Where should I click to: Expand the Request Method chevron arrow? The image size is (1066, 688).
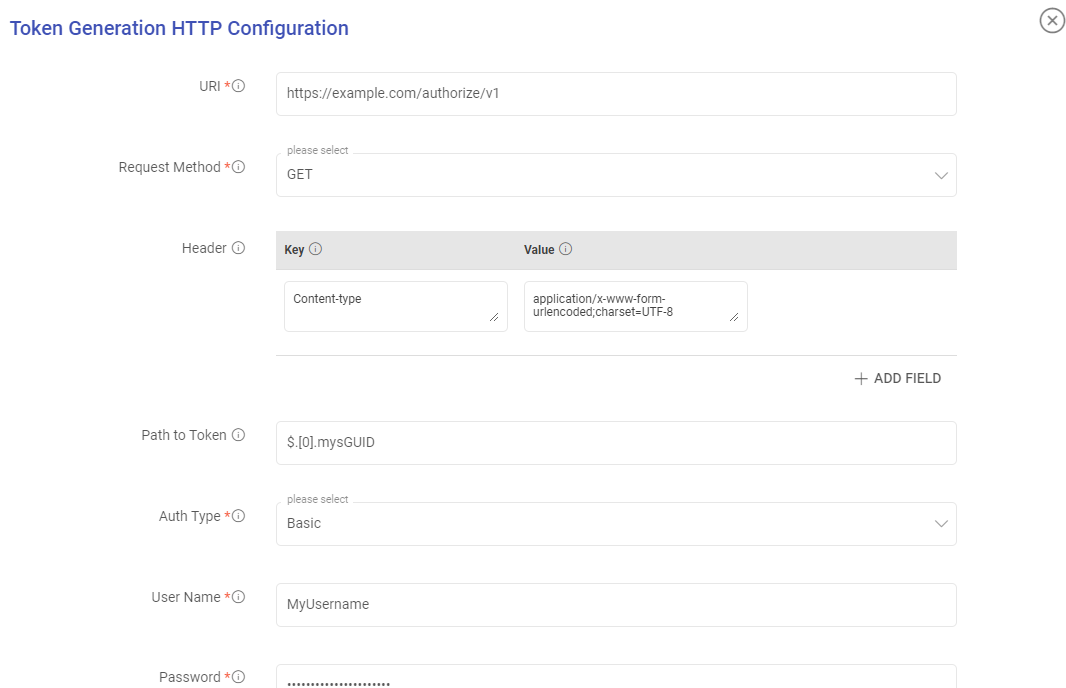(941, 175)
